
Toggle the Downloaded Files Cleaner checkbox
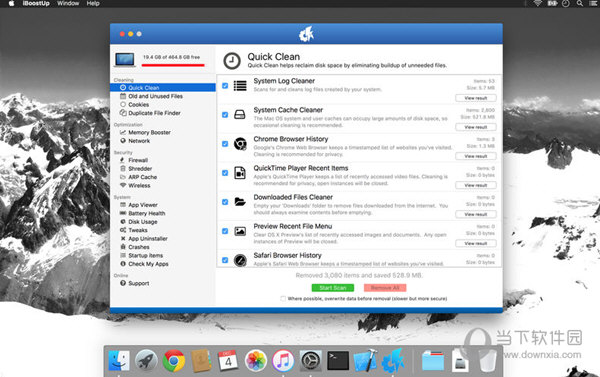click(225, 202)
